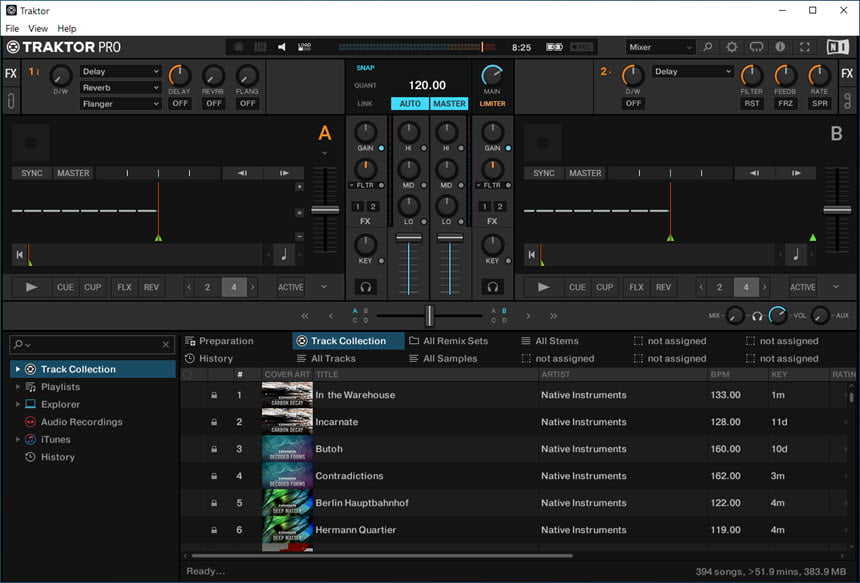Expand the iTunes tree node
The image size is (860, 583).
(x=18, y=439)
